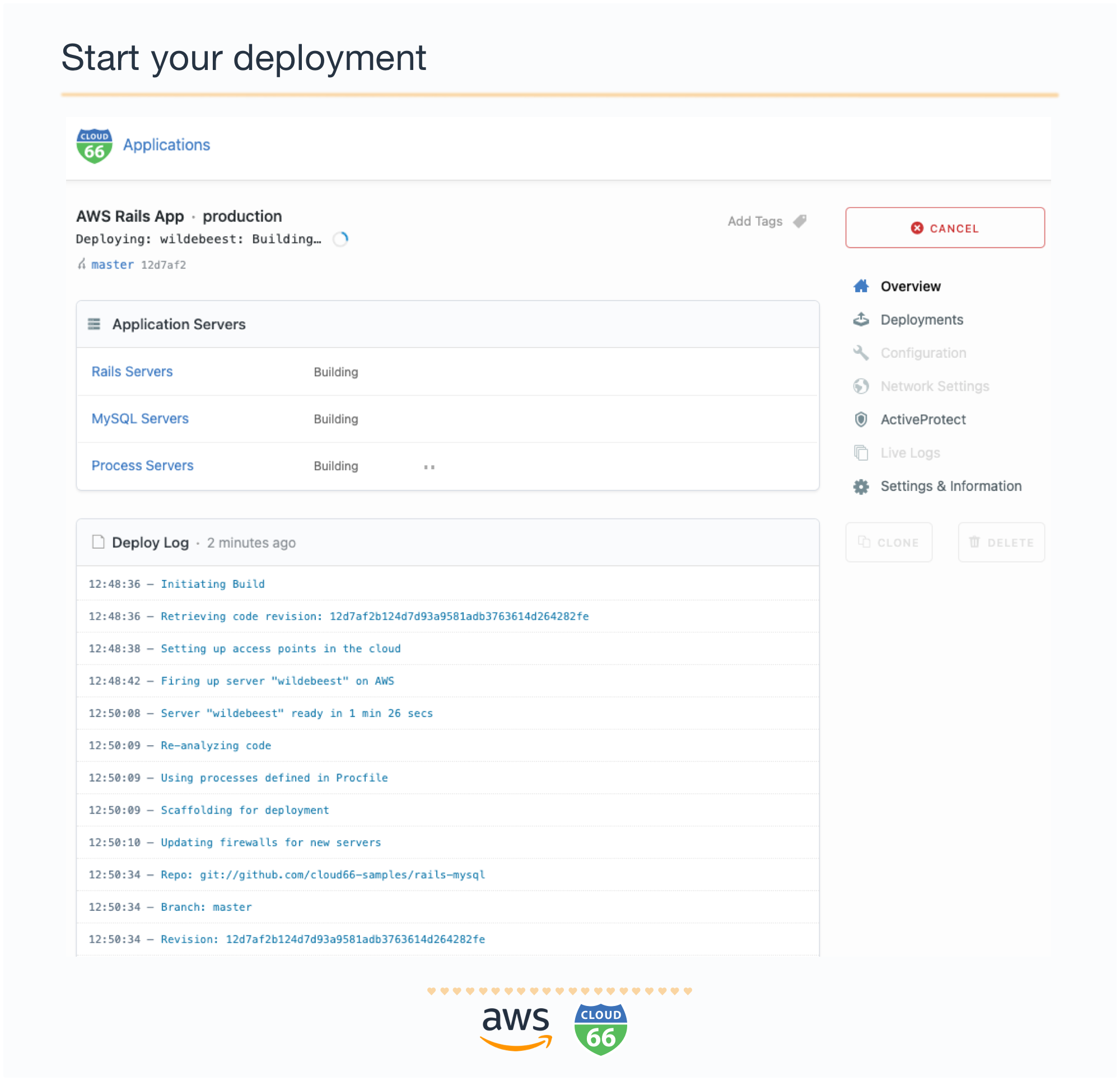This screenshot has height=1081, width=1120.
Task: Click the Delete button
Action: (x=1001, y=542)
